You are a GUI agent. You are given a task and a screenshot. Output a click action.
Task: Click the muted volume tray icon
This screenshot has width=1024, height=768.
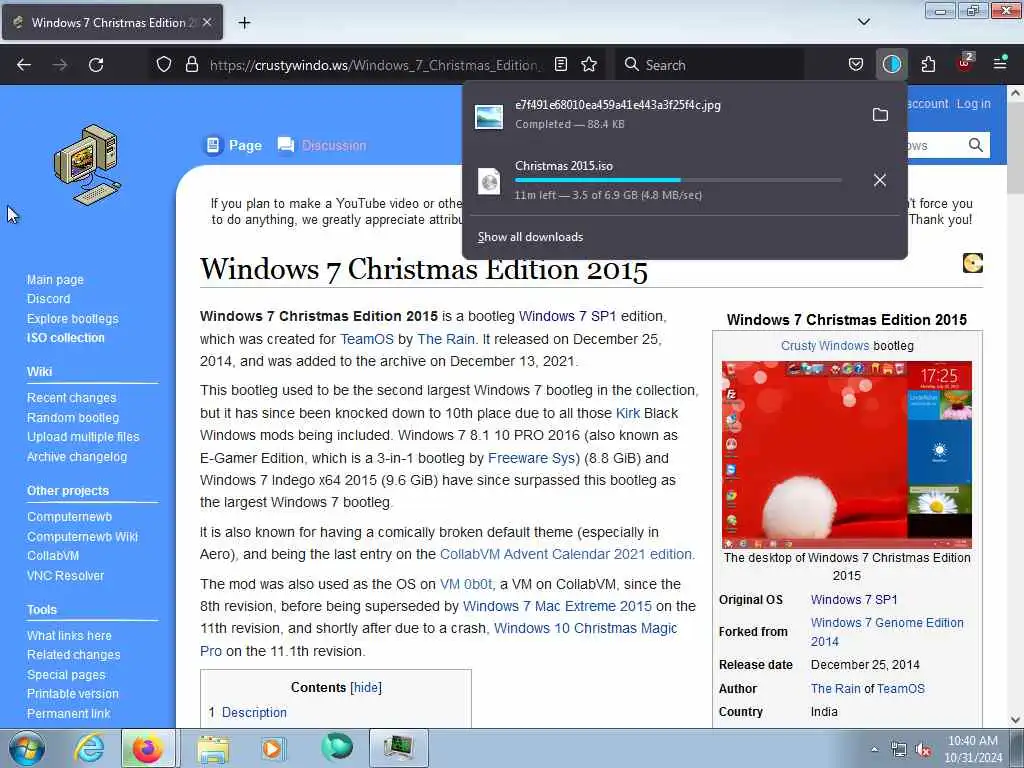(x=923, y=750)
